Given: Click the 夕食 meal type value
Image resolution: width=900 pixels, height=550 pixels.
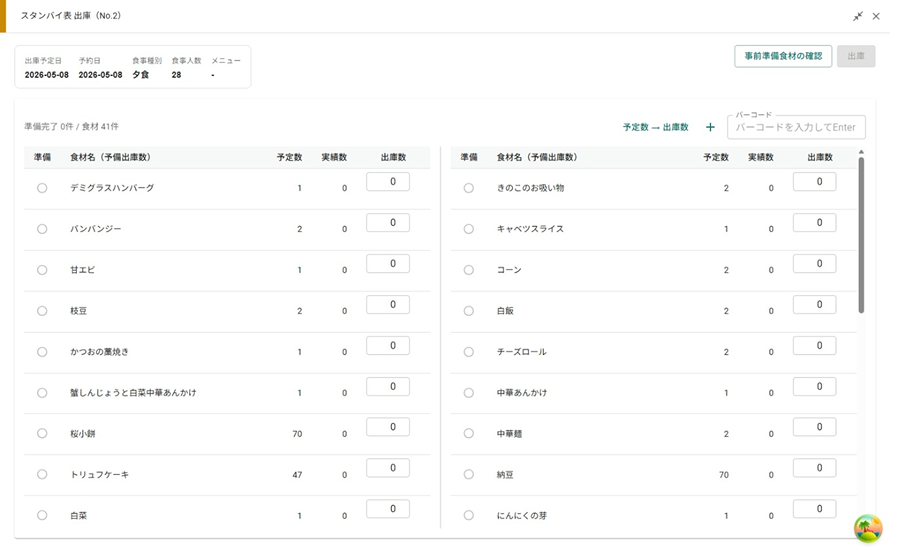Looking at the screenshot, I should pos(141,75).
